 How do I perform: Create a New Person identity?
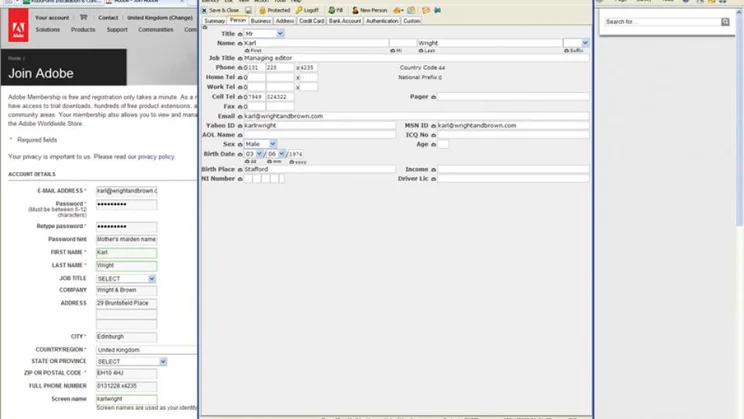coord(369,10)
